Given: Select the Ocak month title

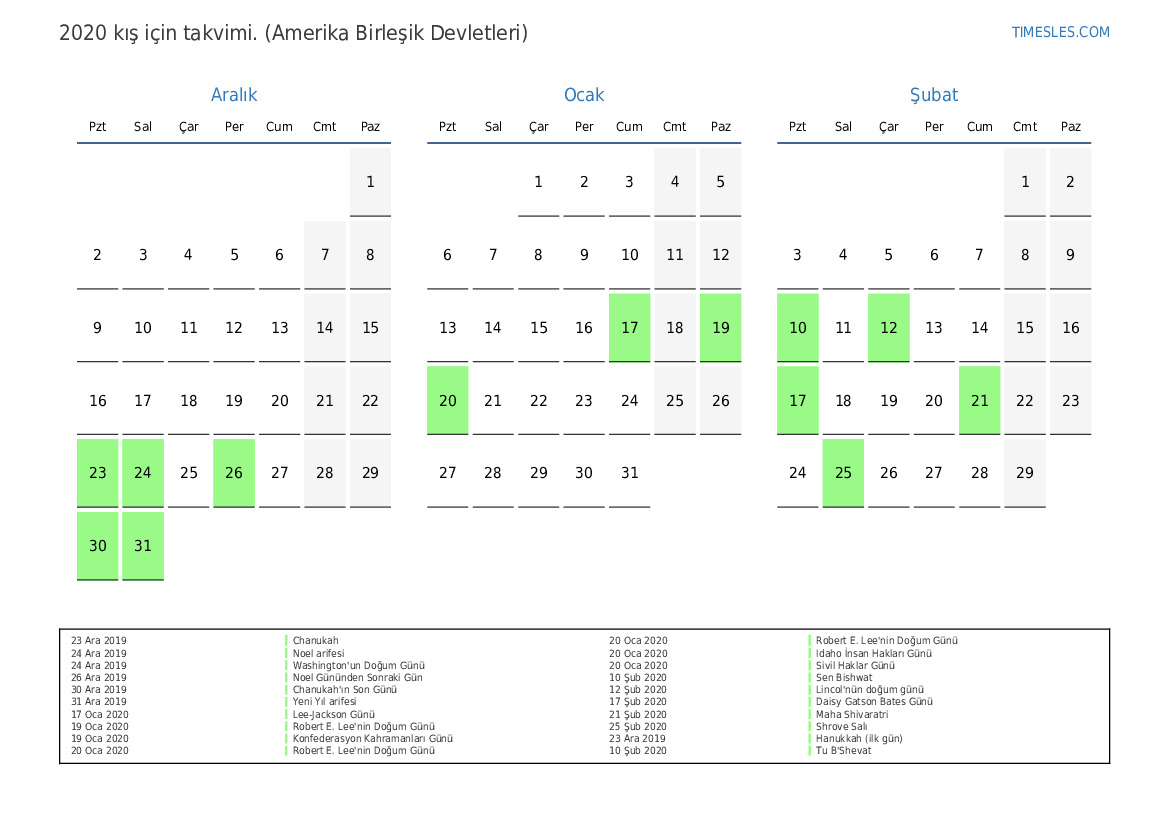Looking at the screenshot, I should pyautogui.click(x=584, y=95).
